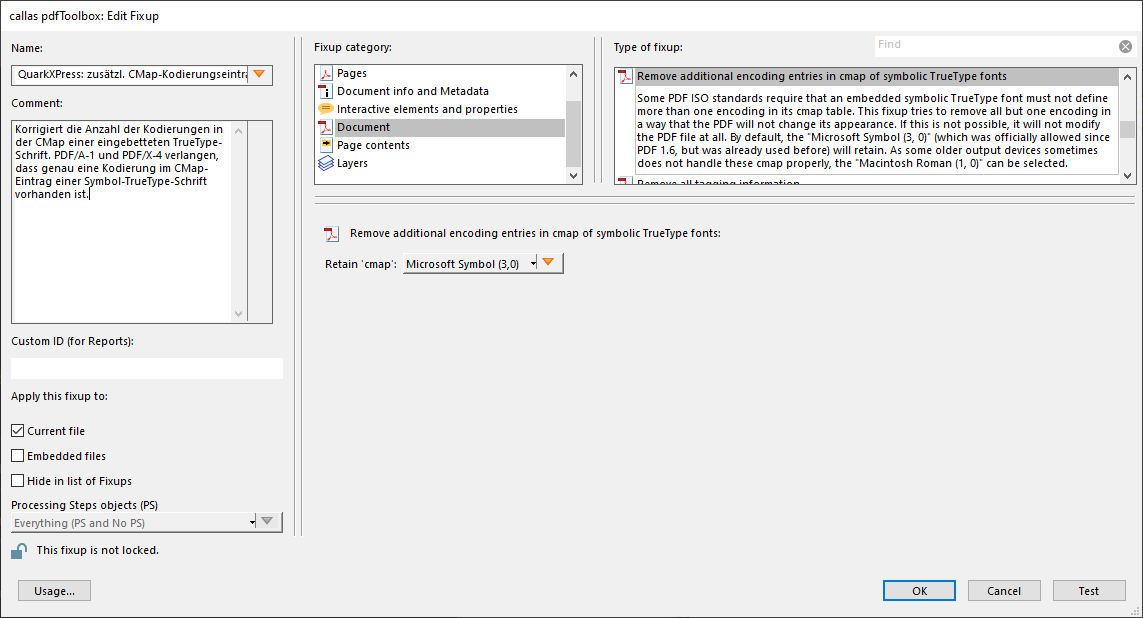
Task: Click the Comment box scroll-down arrow
Action: coord(238,314)
